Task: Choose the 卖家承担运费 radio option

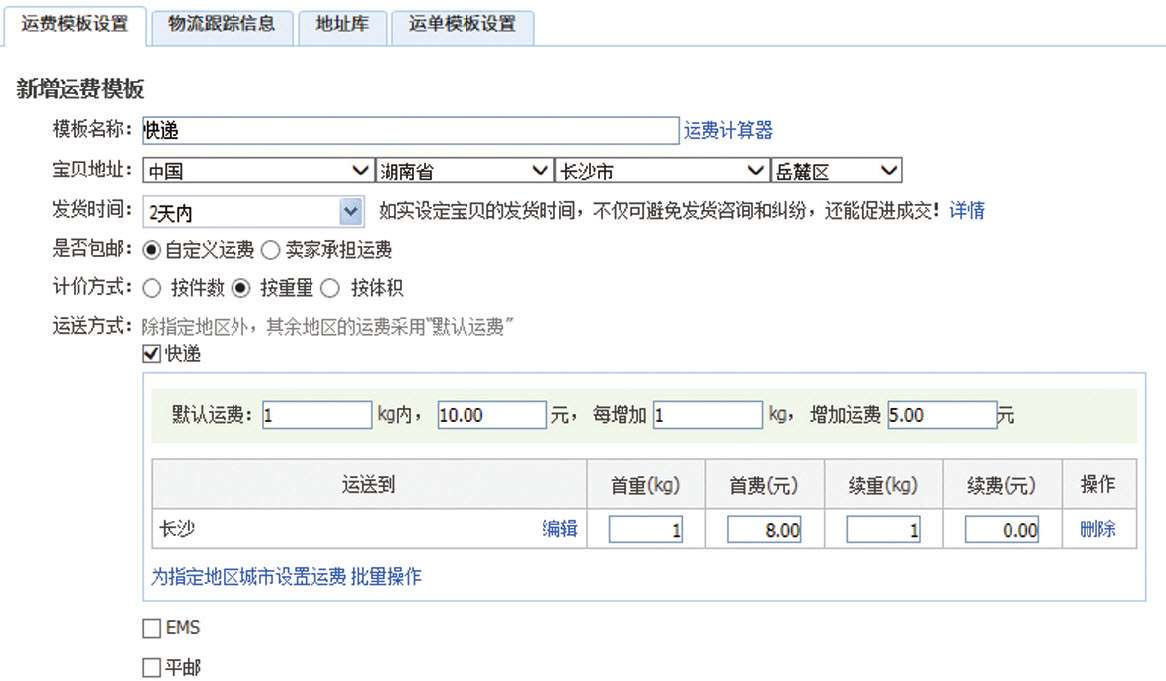Action: 270,251
